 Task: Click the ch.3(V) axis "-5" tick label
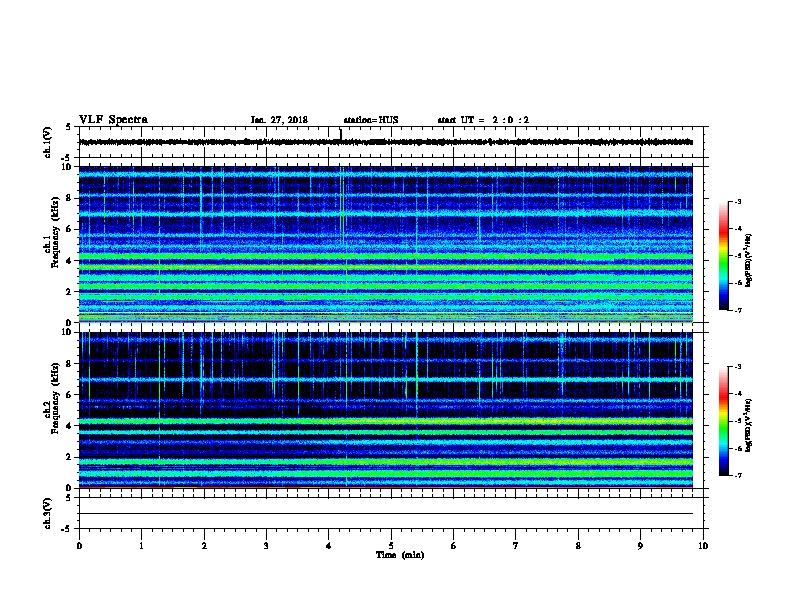[67, 529]
